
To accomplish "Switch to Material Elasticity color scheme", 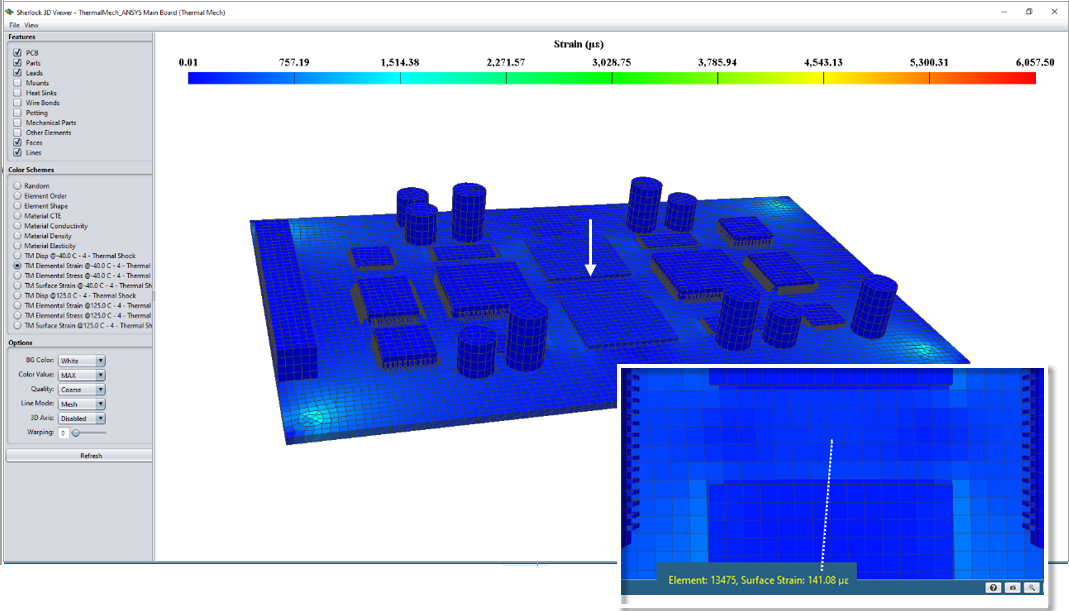I will pos(17,245).
